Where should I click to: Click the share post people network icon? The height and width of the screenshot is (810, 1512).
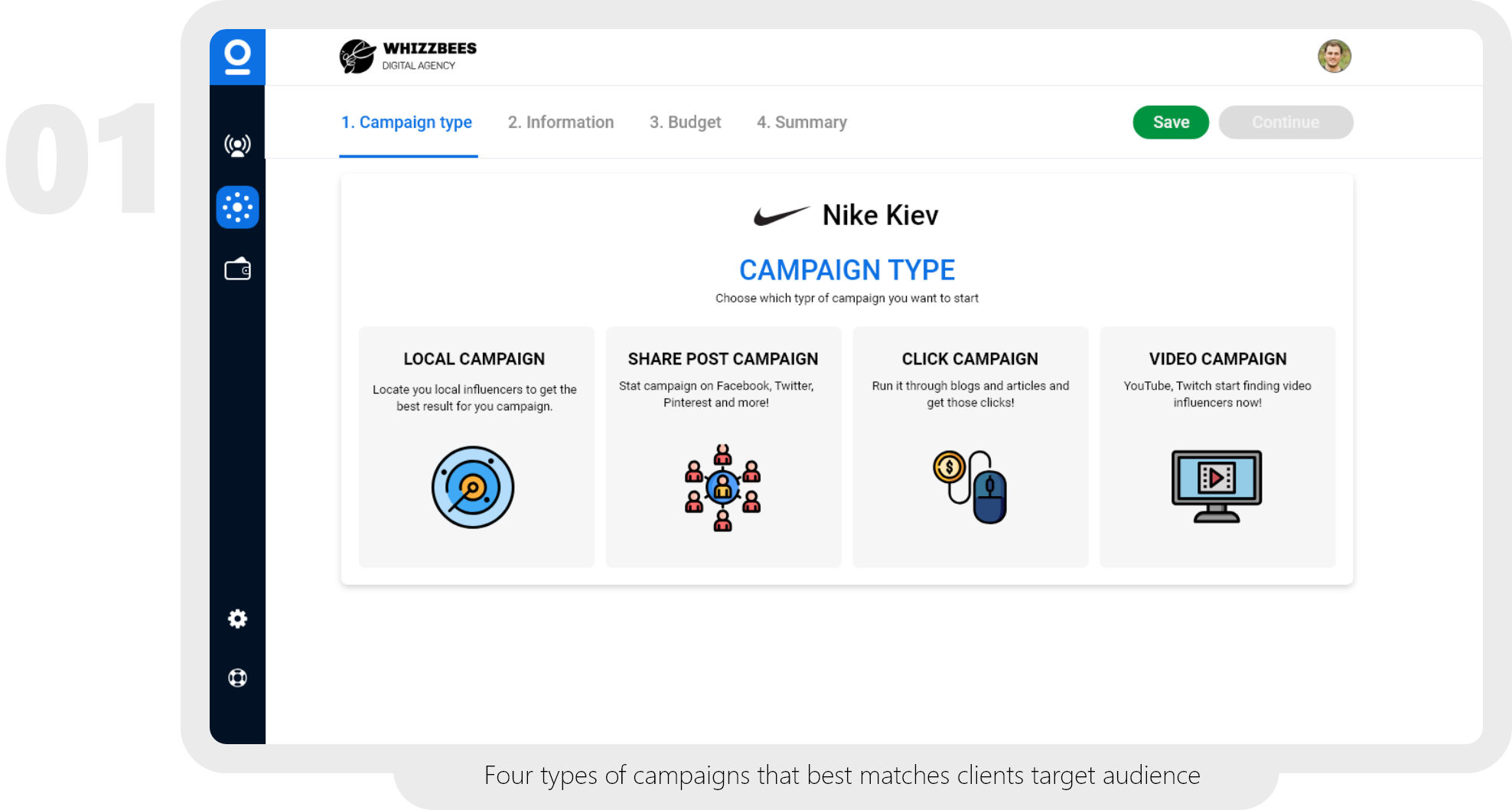pos(722,488)
